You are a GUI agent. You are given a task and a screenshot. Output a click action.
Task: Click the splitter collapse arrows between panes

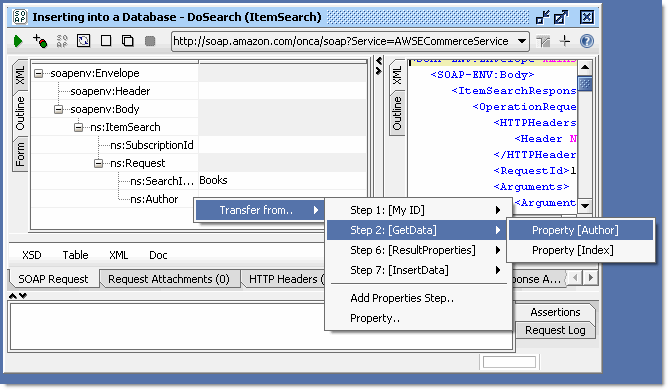pos(379,66)
